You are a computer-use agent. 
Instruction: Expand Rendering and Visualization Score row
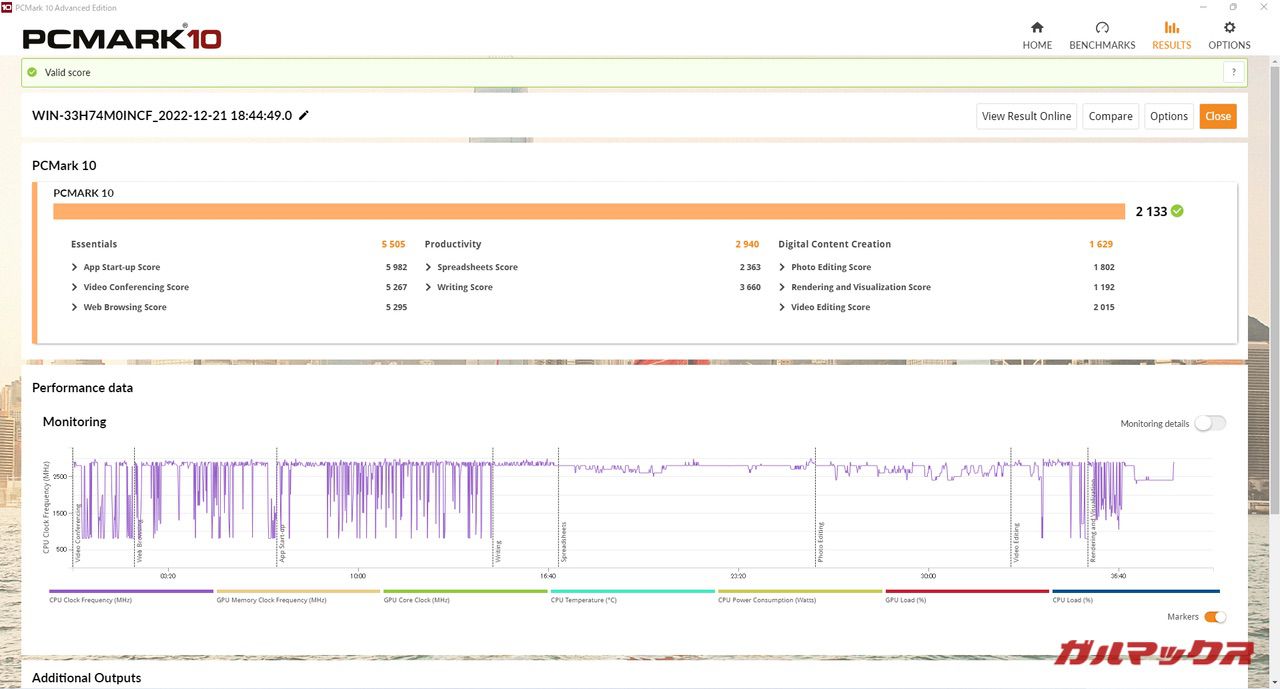coord(782,287)
